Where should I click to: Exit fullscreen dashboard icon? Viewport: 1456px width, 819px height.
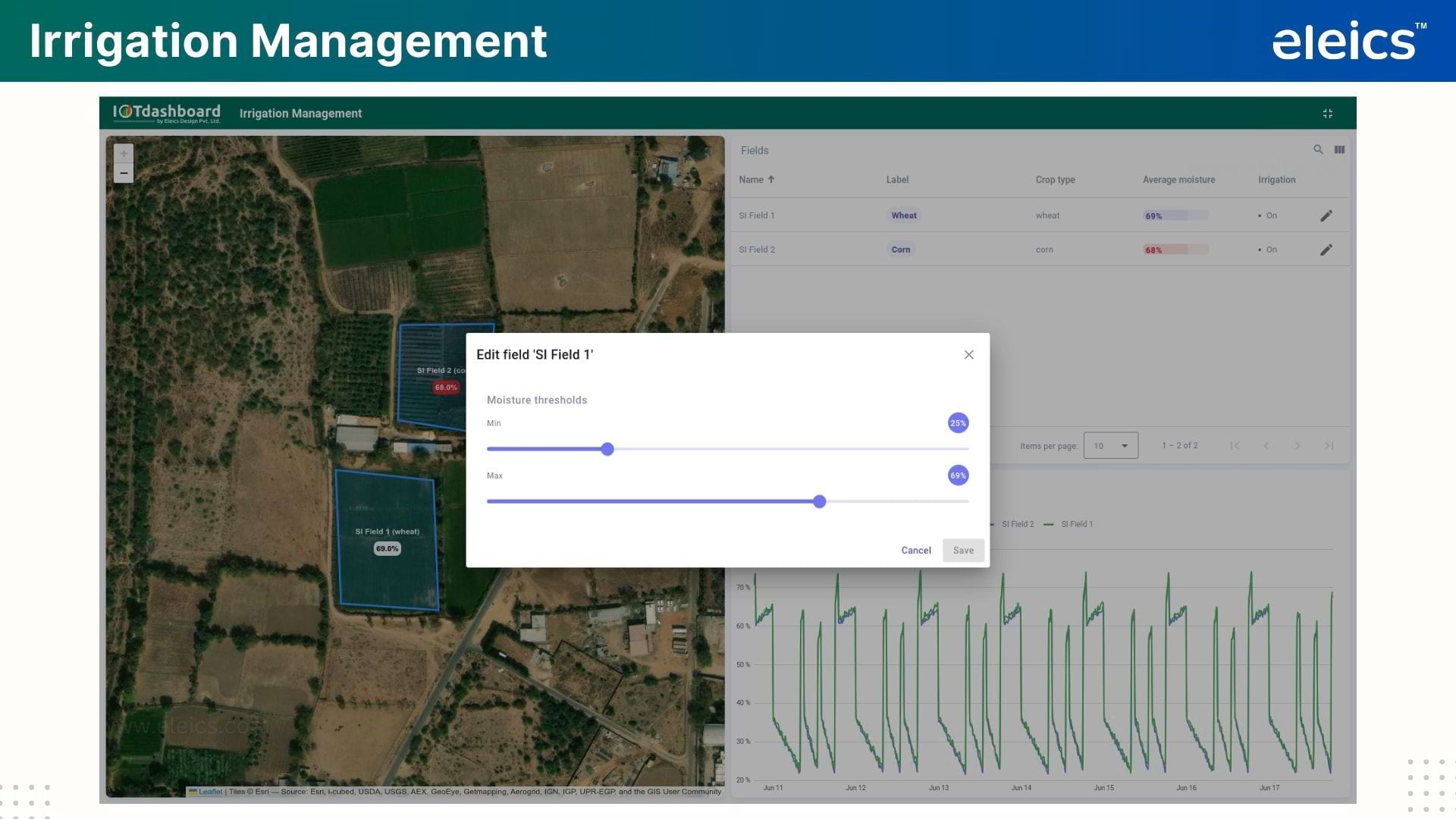tap(1328, 114)
